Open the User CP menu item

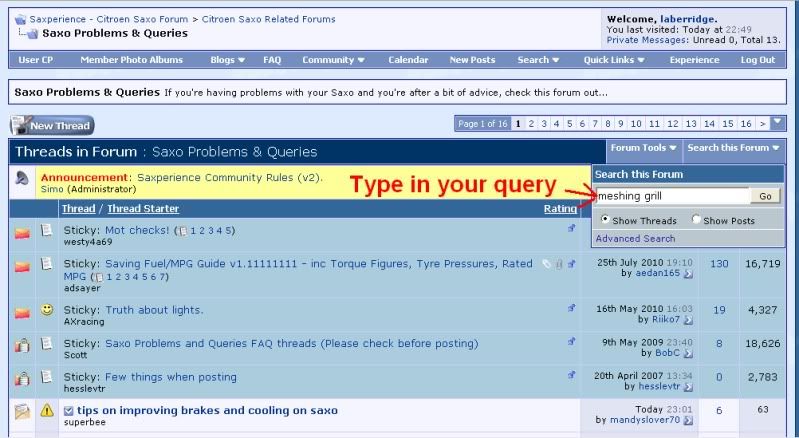pos(35,60)
